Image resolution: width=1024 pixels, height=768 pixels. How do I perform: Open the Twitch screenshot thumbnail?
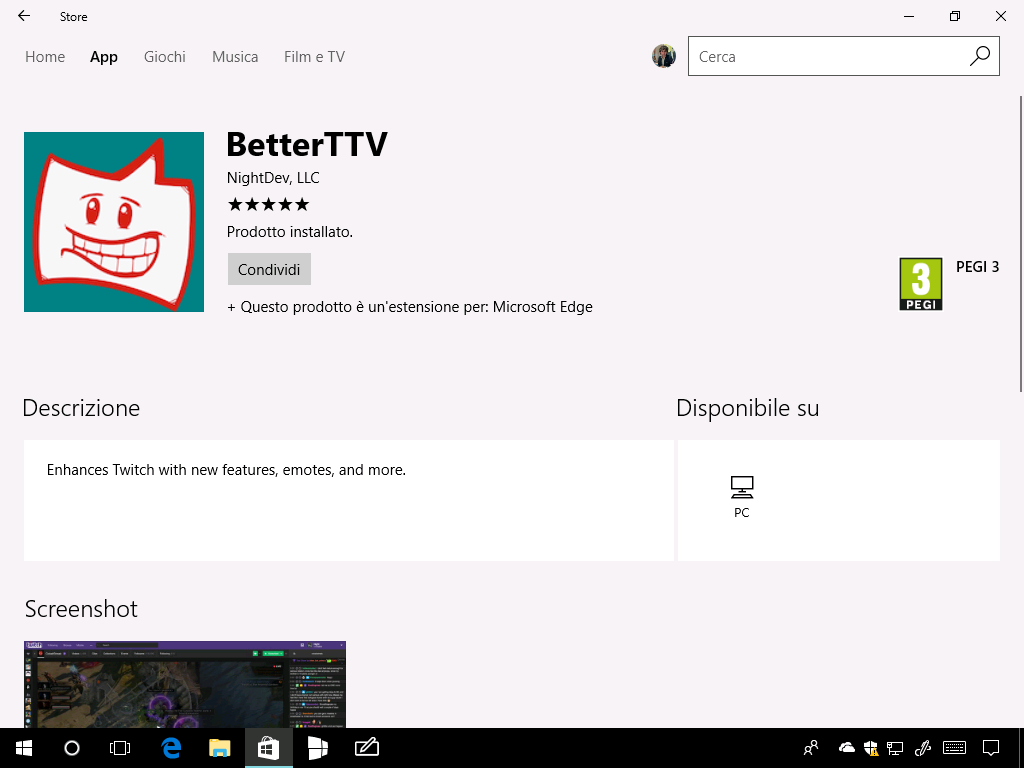click(185, 684)
